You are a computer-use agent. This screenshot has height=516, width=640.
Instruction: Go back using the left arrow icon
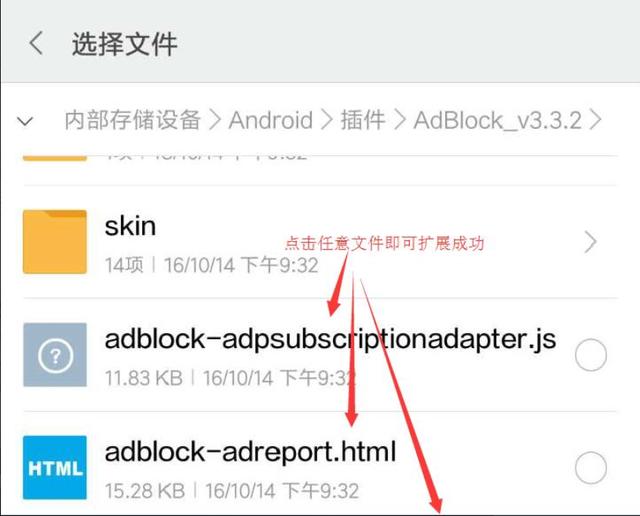(36, 43)
